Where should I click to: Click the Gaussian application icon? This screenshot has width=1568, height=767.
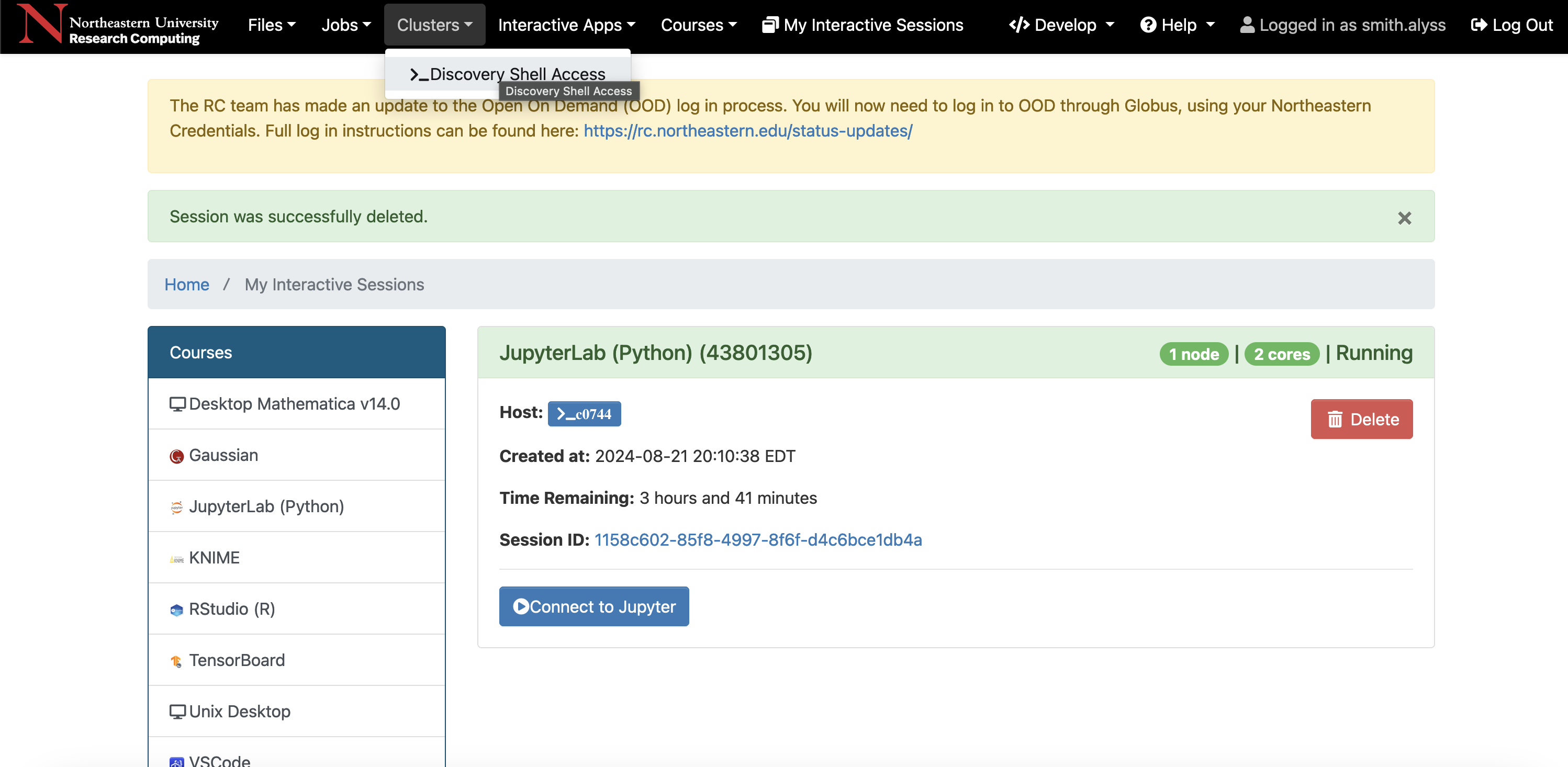pos(175,455)
